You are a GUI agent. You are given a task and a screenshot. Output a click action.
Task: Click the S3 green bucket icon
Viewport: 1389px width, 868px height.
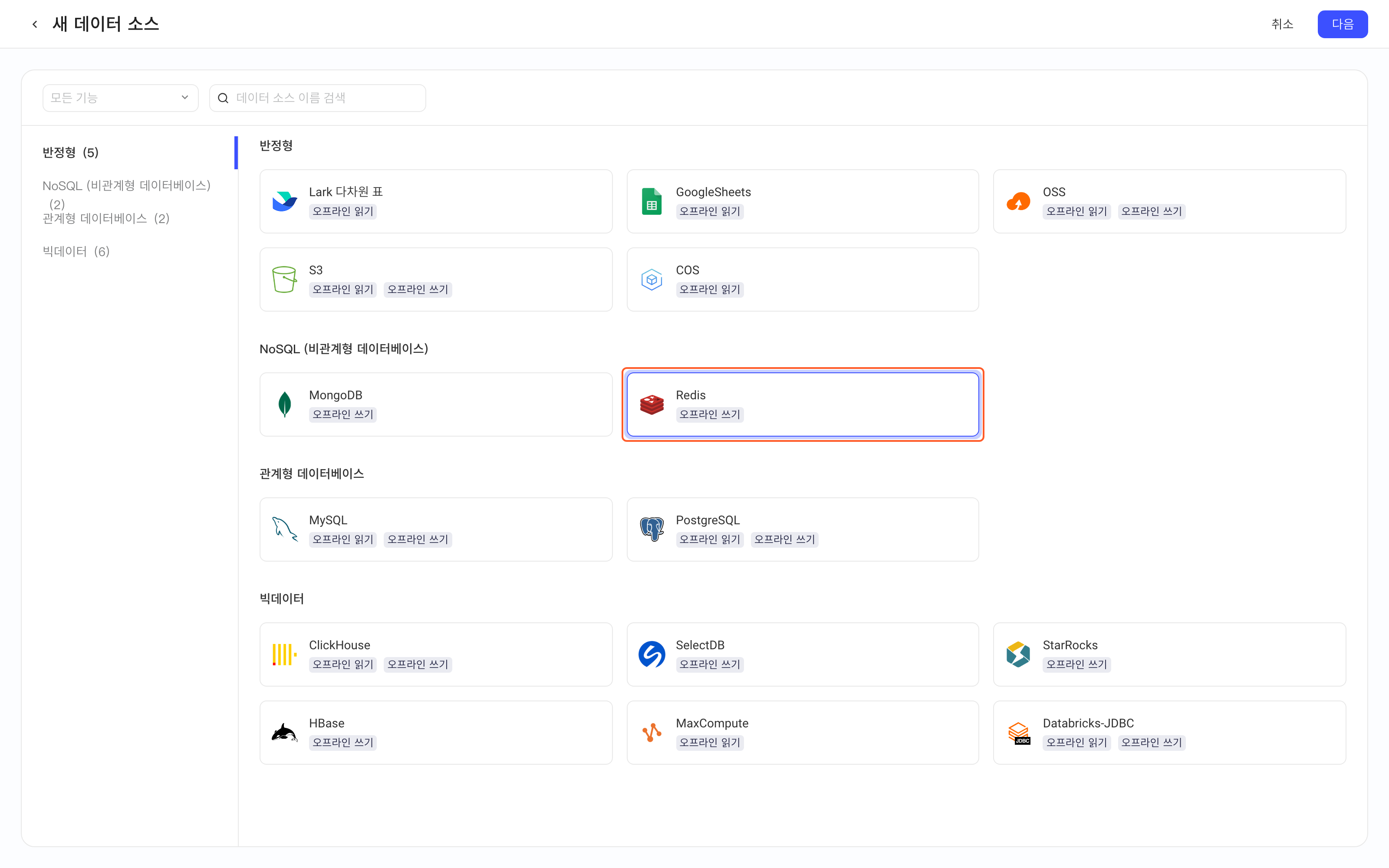coord(285,279)
